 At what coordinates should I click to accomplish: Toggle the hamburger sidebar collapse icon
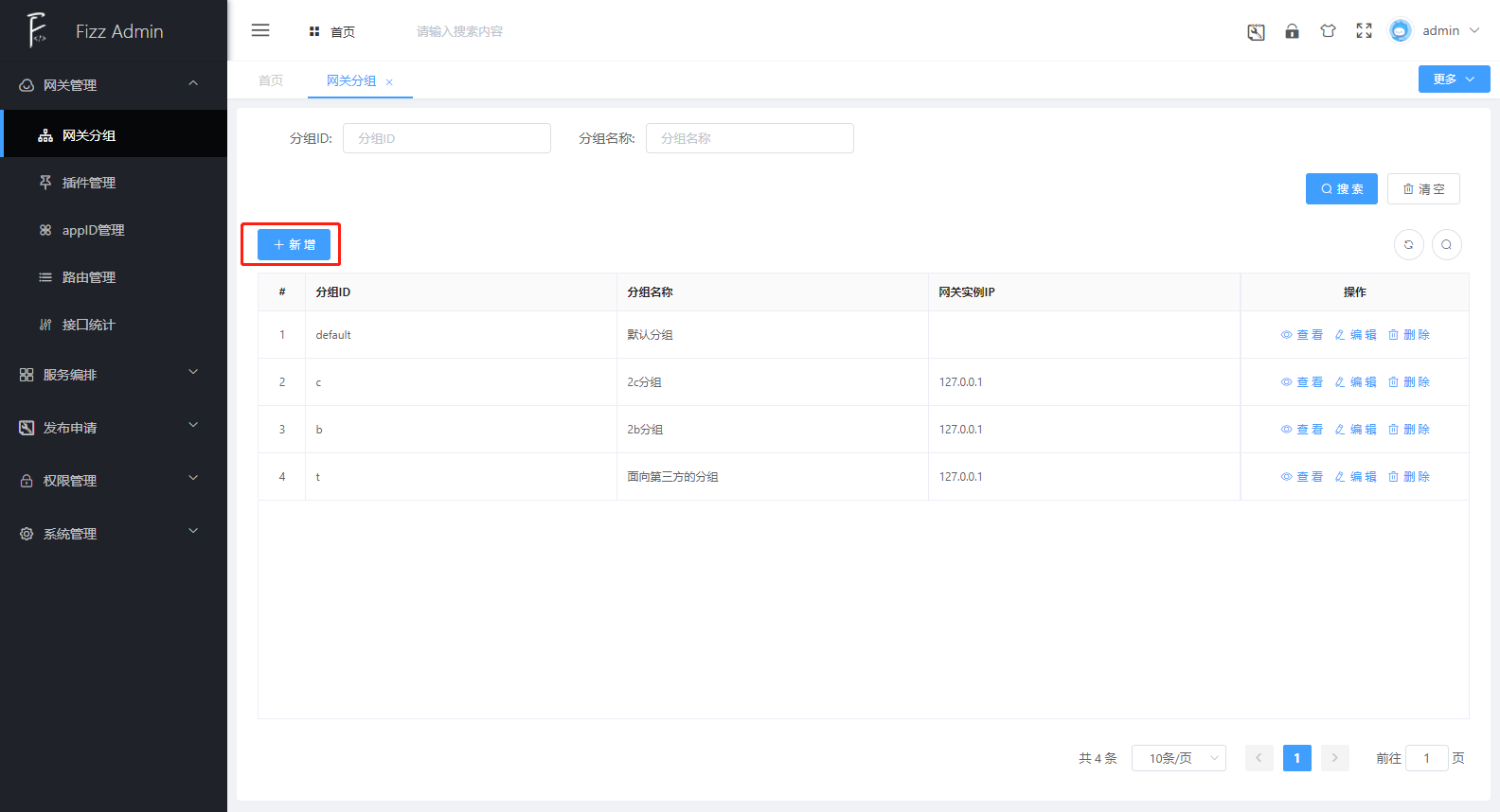pos(260,30)
